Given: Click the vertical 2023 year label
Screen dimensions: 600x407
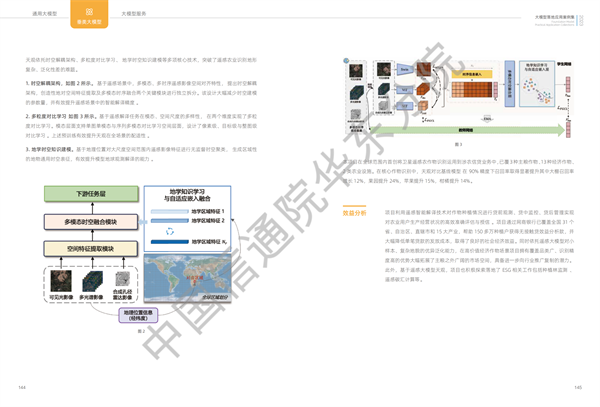Looking at the screenshot, I should tap(581, 20).
